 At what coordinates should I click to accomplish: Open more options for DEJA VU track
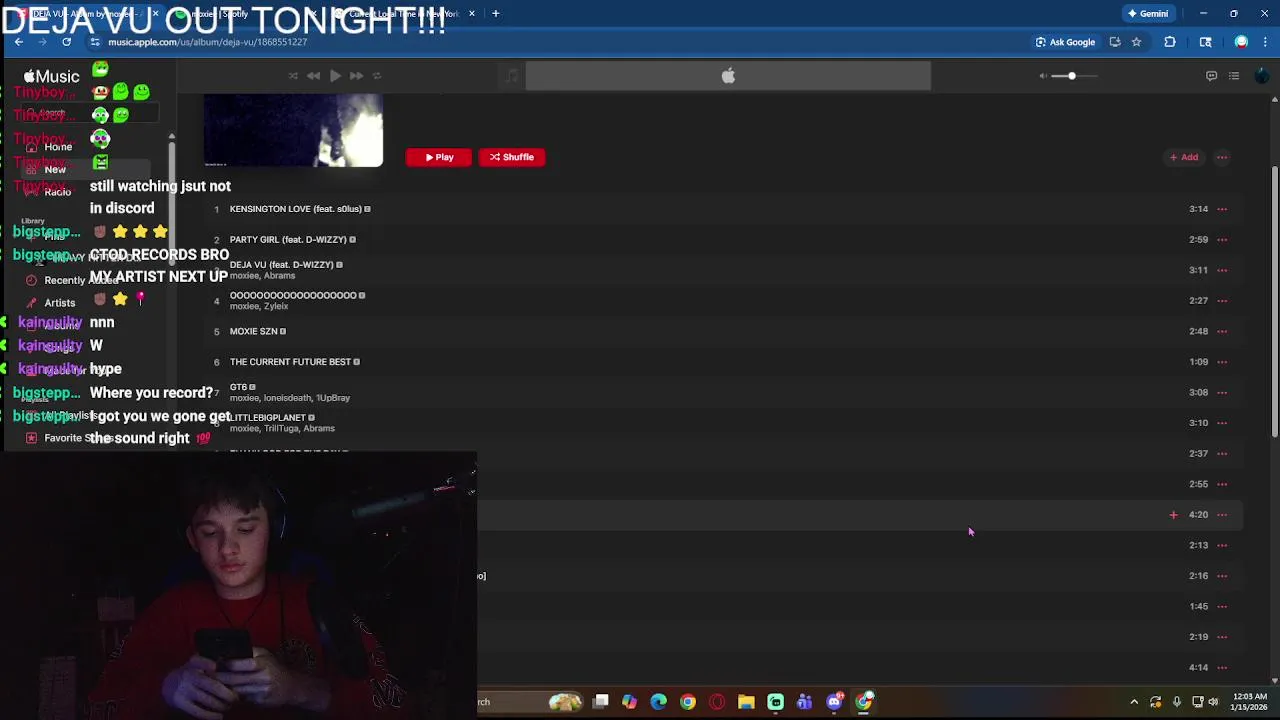(1222, 270)
